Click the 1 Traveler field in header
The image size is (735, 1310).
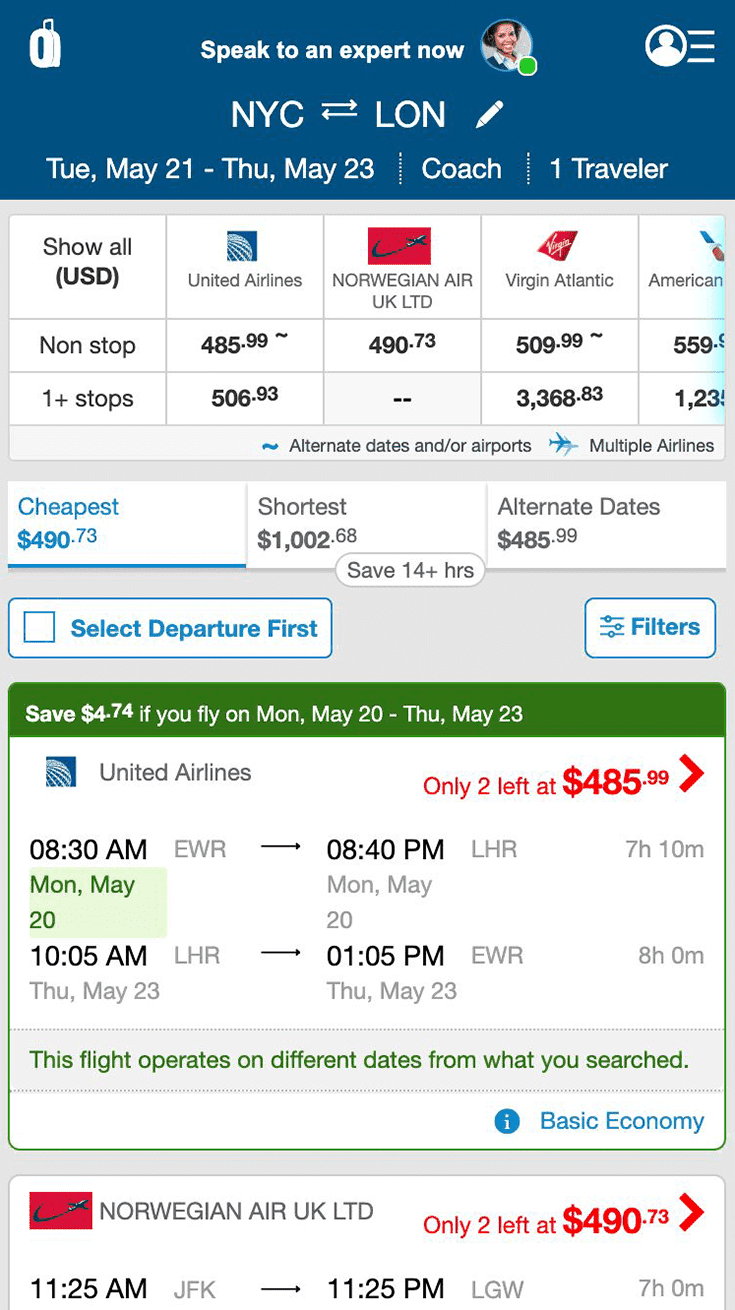609,168
